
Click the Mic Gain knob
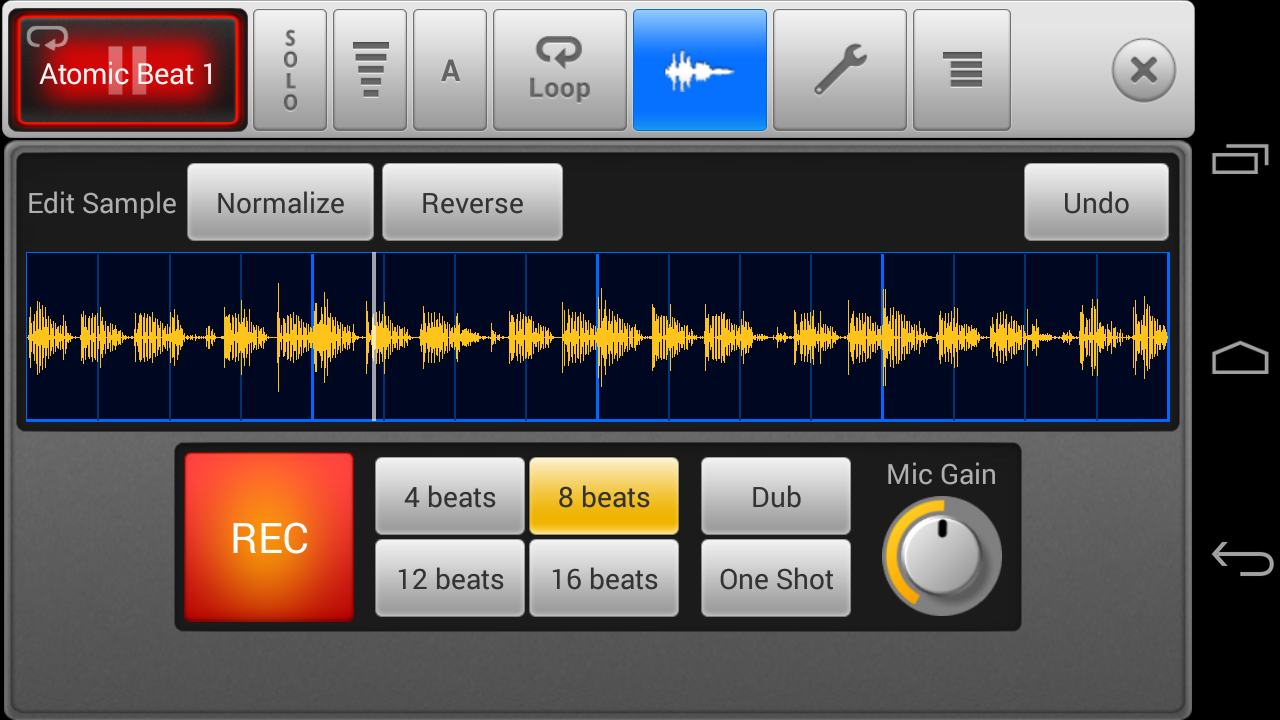tap(942, 556)
